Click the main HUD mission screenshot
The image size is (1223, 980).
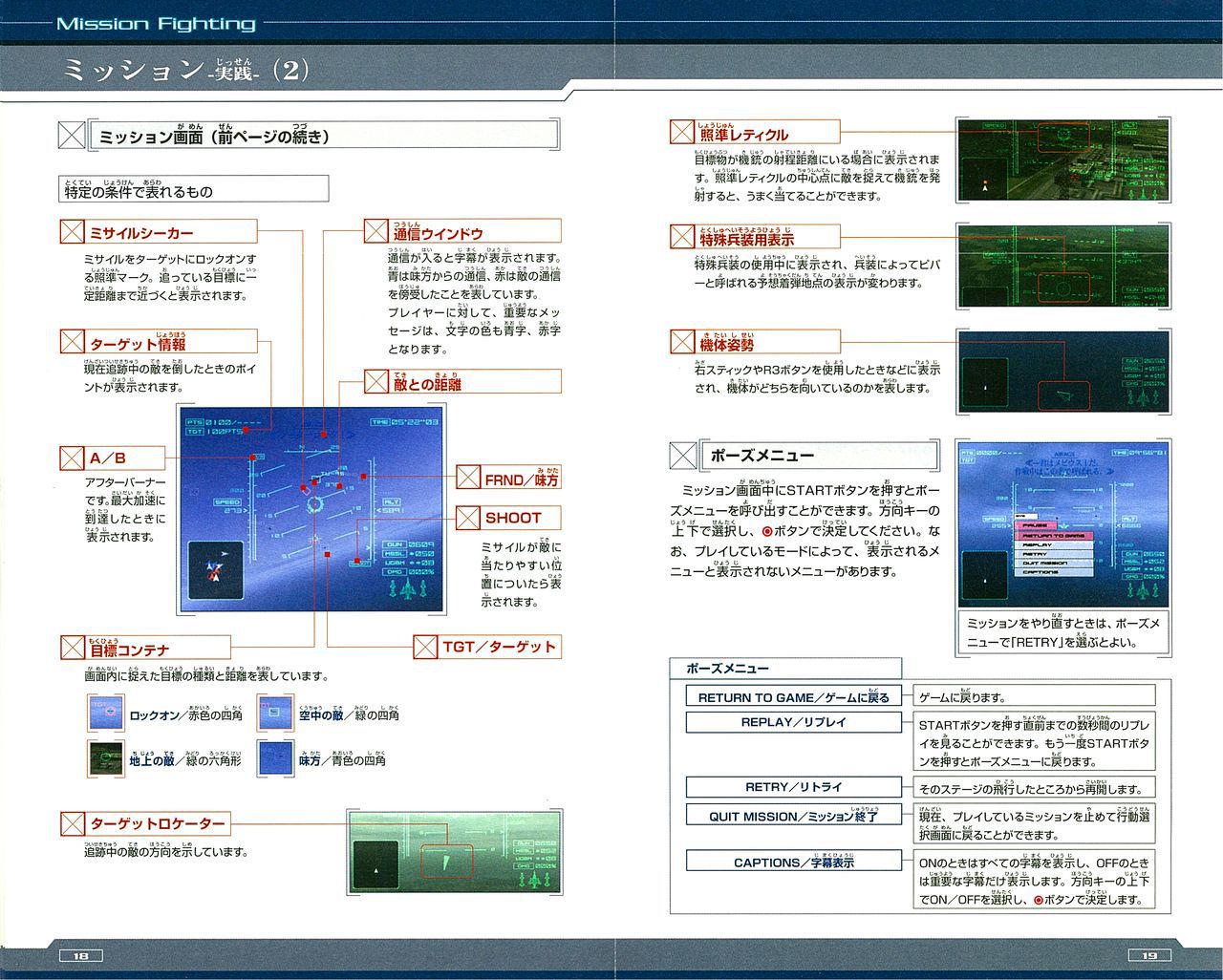pos(312,509)
